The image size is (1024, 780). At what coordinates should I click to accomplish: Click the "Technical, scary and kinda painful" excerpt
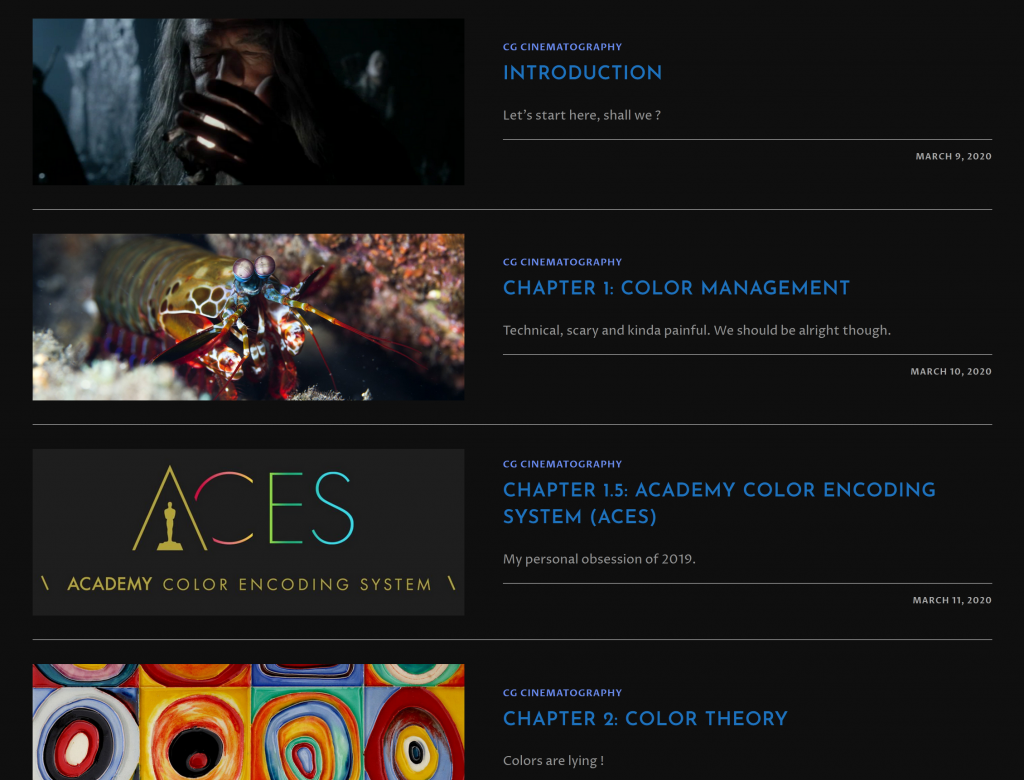697,330
